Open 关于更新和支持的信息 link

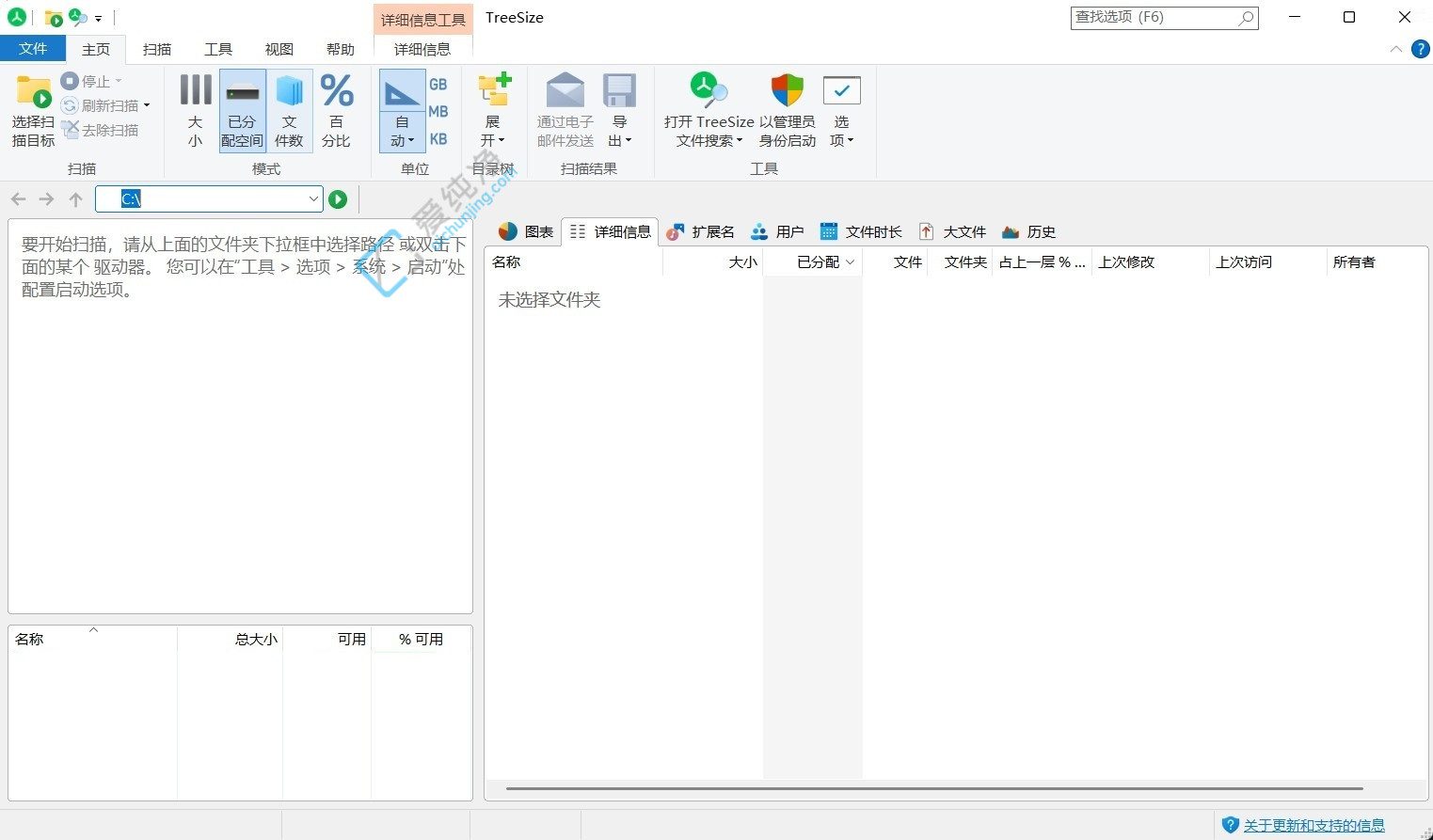click(x=1314, y=825)
